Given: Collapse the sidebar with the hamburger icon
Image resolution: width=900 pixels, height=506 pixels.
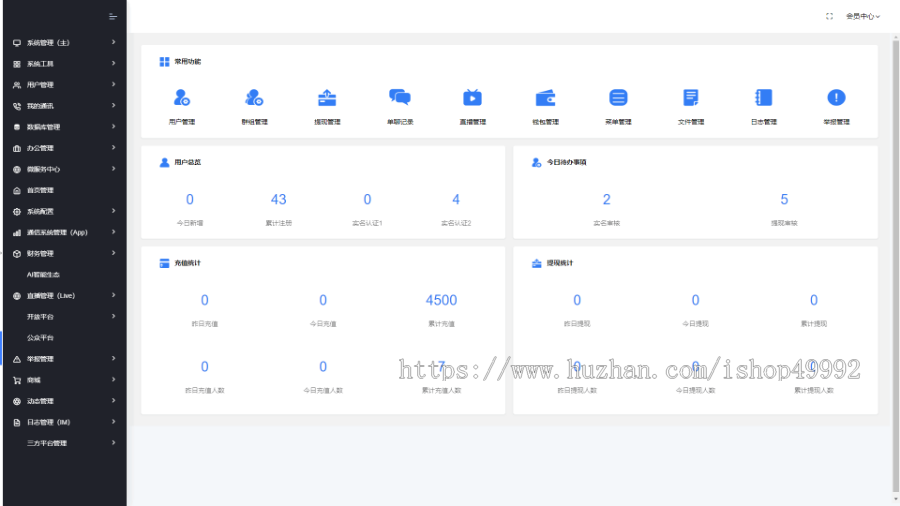Looking at the screenshot, I should click(113, 16).
